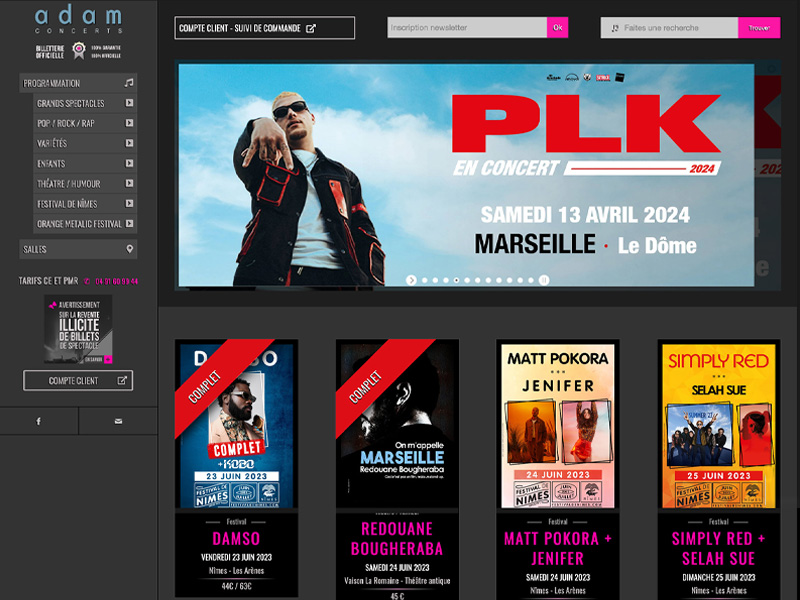Click the carousel next arrow icon
Screen dimensions: 800x600
pos(411,280)
